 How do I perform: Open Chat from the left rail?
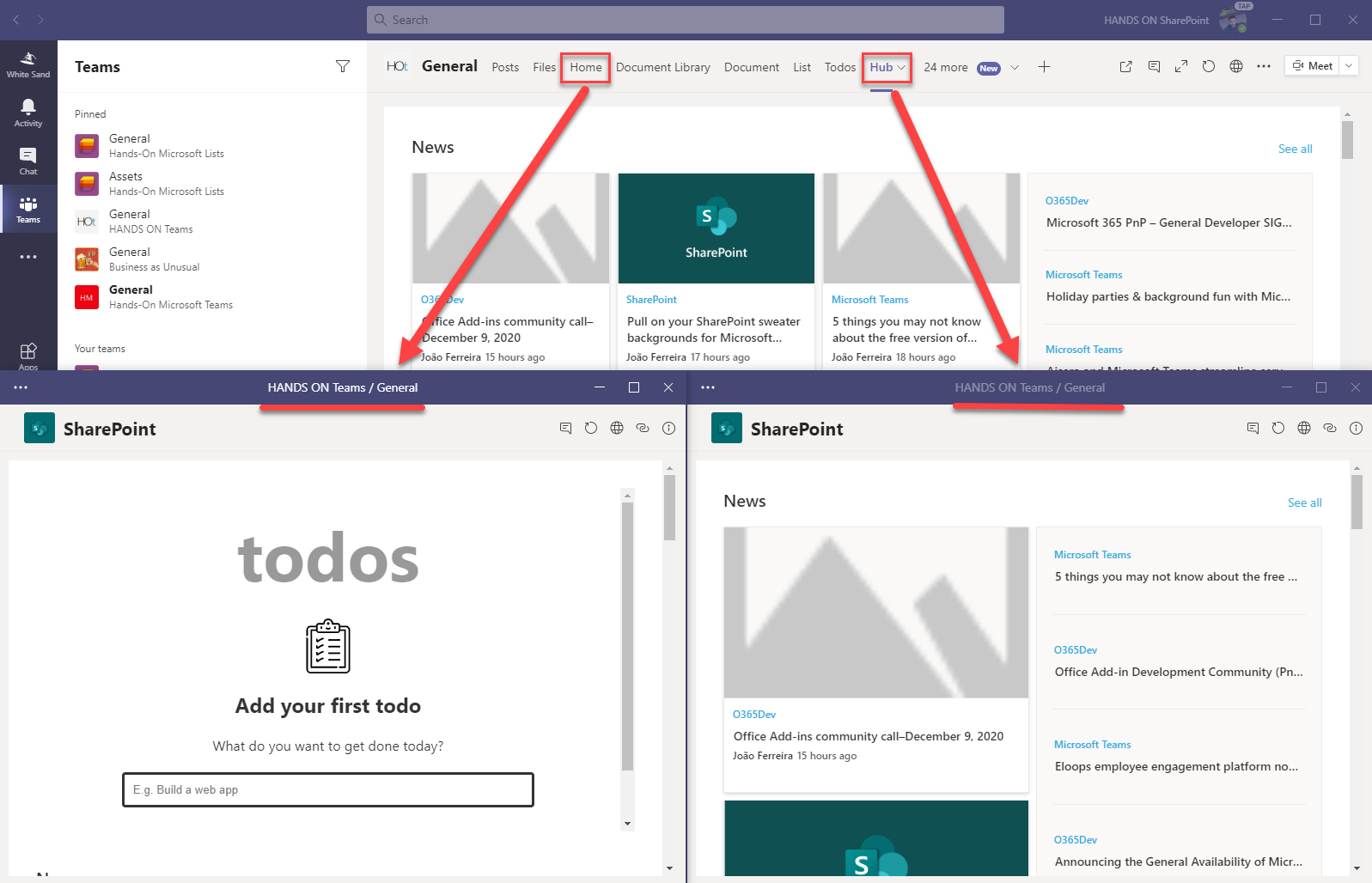27,160
